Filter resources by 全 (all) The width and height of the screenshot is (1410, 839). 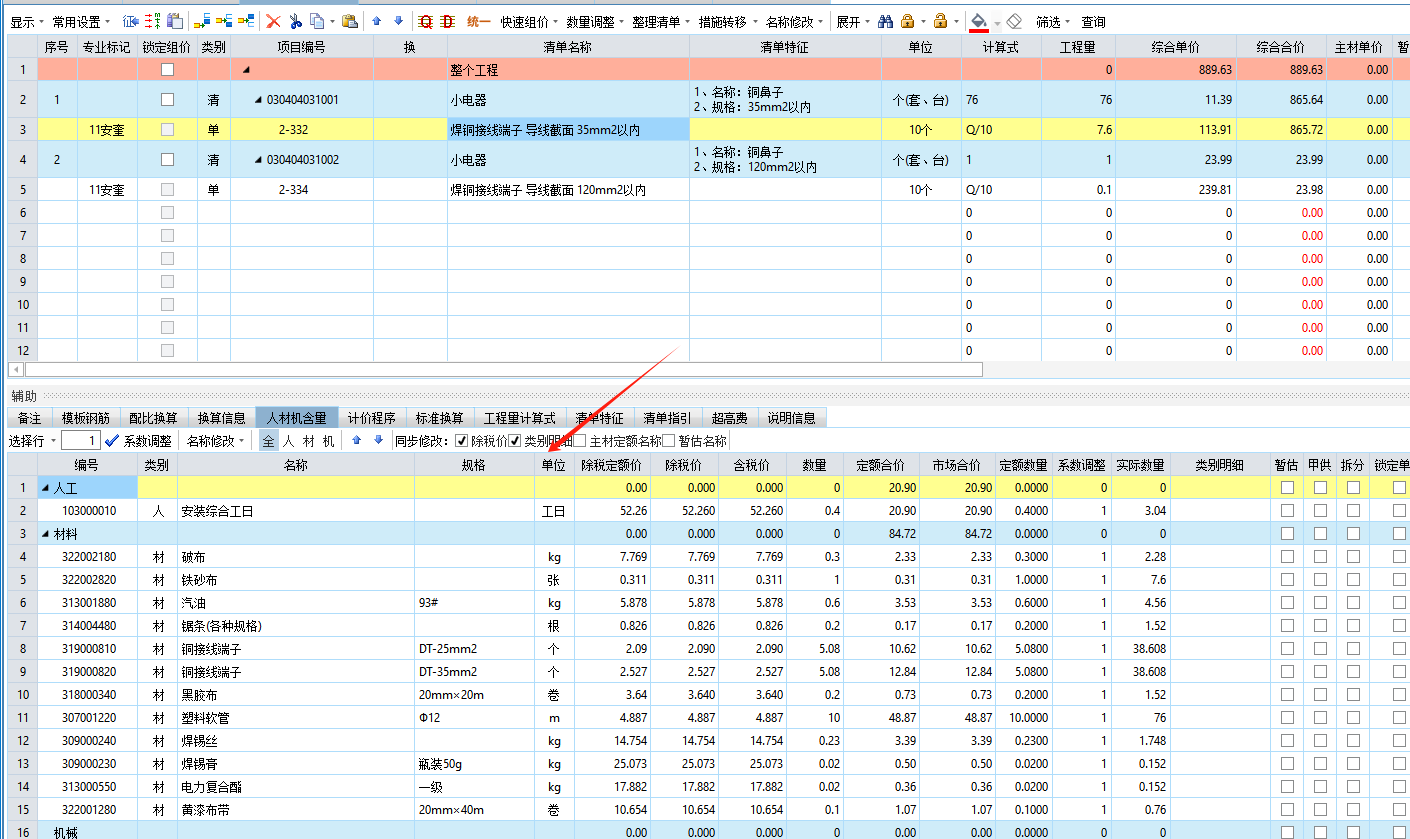tap(268, 441)
